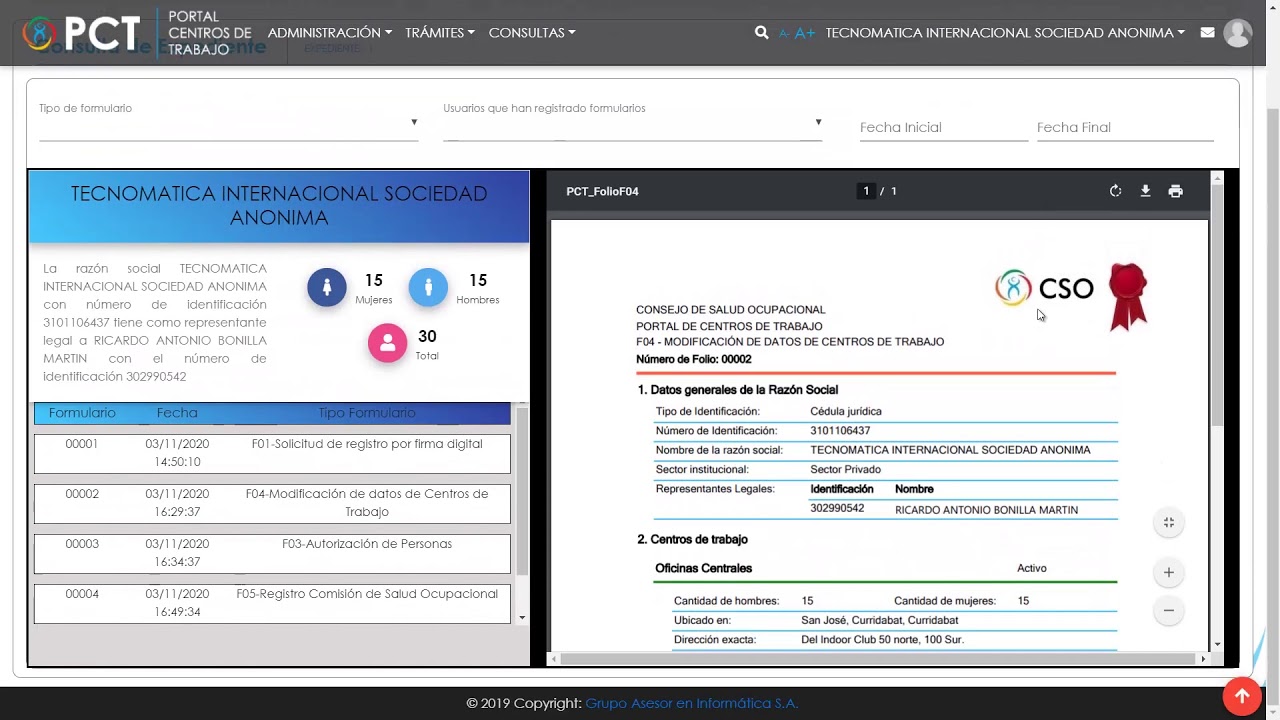
Task: Open the Tipo de formulario dropdown
Action: 229,123
